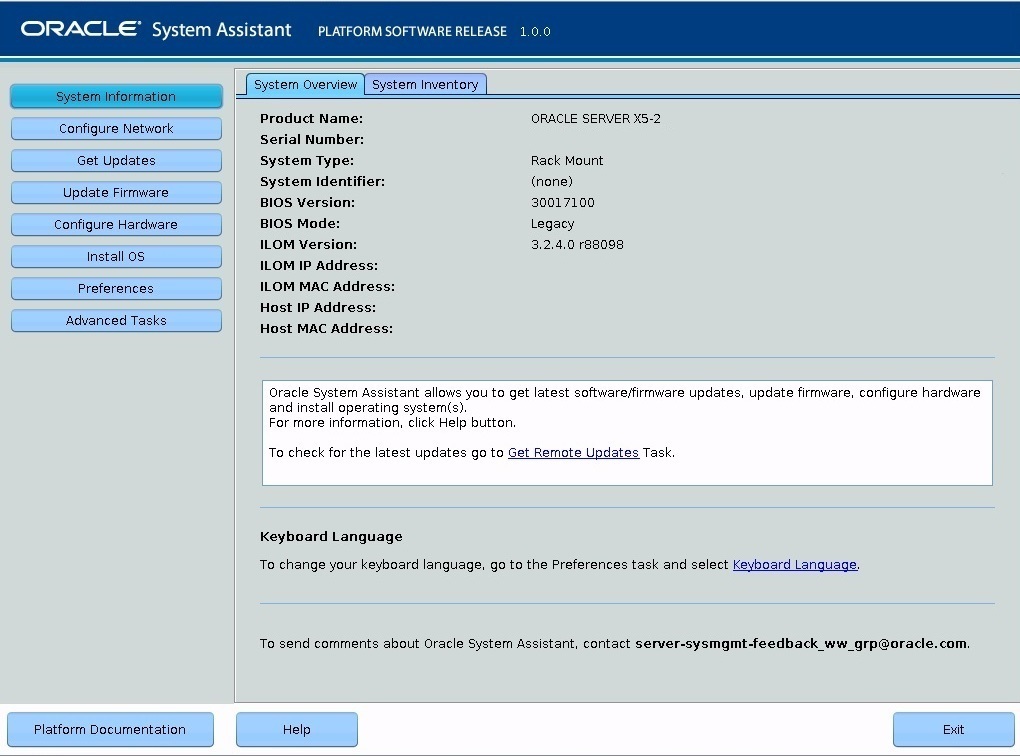Launch the Update Firmware task
The width and height of the screenshot is (1020, 756).
(x=116, y=192)
